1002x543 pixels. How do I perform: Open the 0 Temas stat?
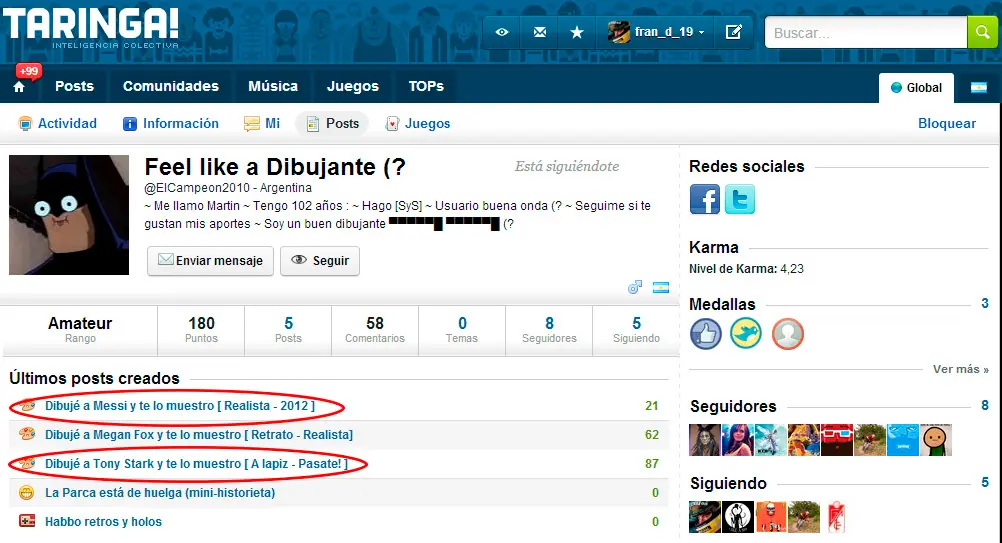pyautogui.click(x=462, y=330)
